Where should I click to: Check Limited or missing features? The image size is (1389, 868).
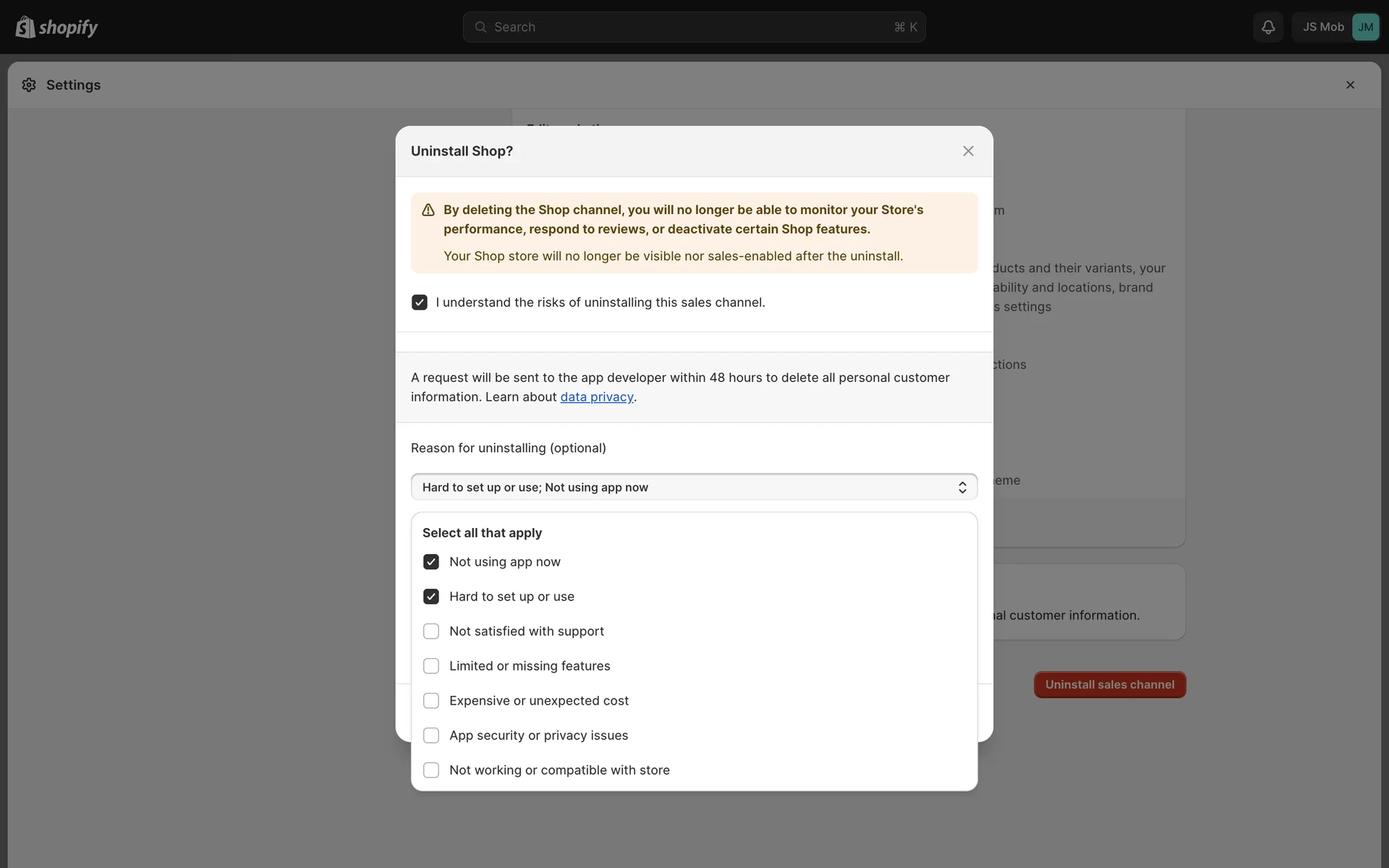point(431,666)
